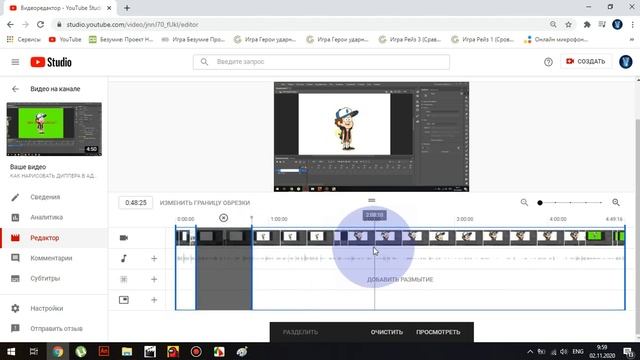Click the 0:48:25 timecode field
The height and width of the screenshot is (360, 640).
(x=136, y=202)
